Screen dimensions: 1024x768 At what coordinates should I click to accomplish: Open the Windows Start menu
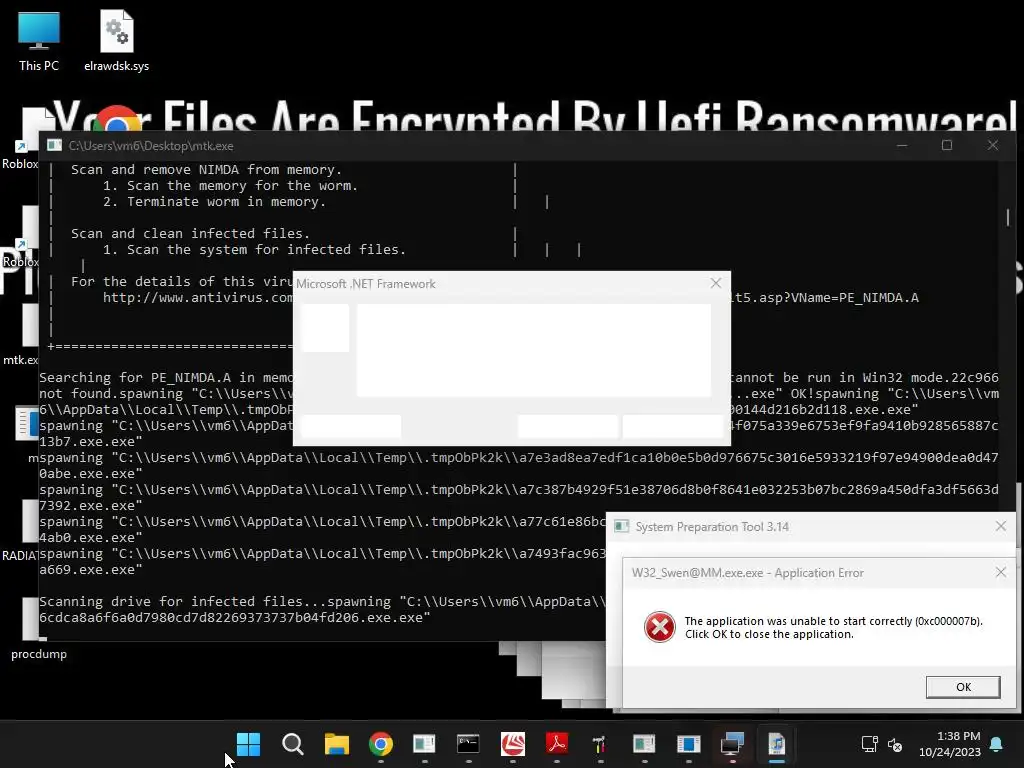(x=248, y=744)
